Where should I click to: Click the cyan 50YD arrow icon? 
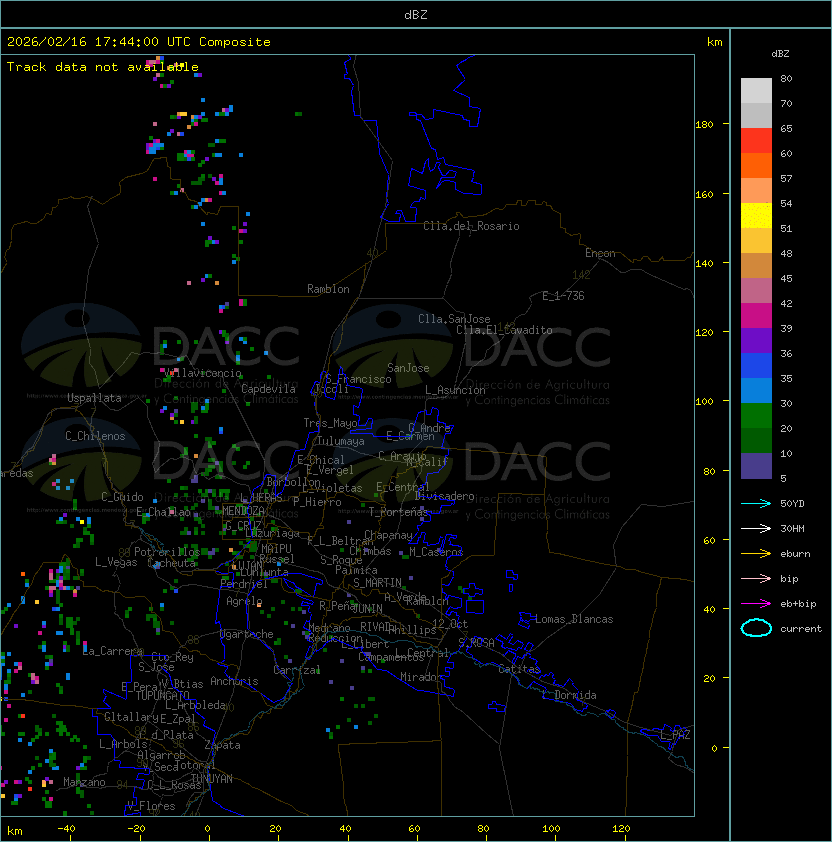tap(756, 503)
